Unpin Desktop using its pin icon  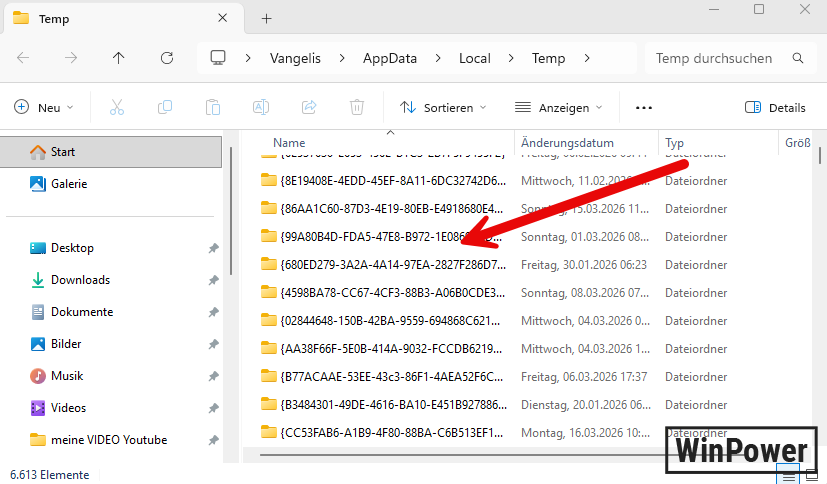point(213,248)
